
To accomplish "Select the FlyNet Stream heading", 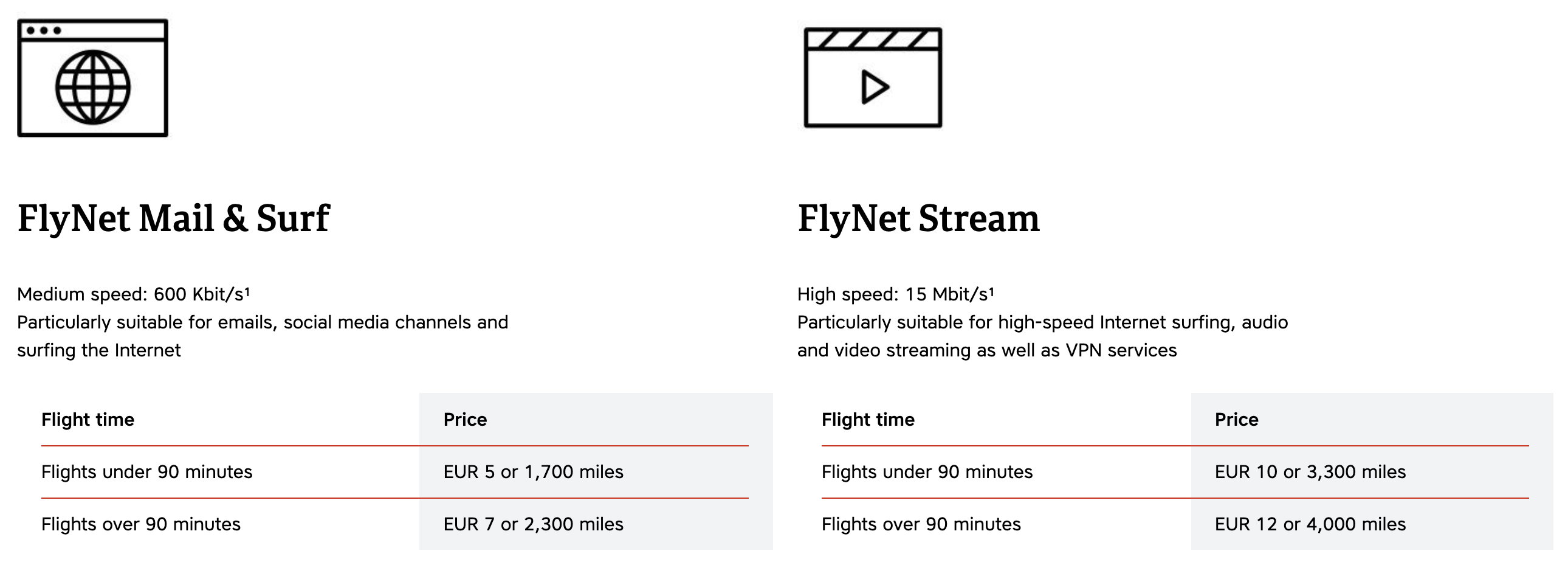I will point(918,218).
